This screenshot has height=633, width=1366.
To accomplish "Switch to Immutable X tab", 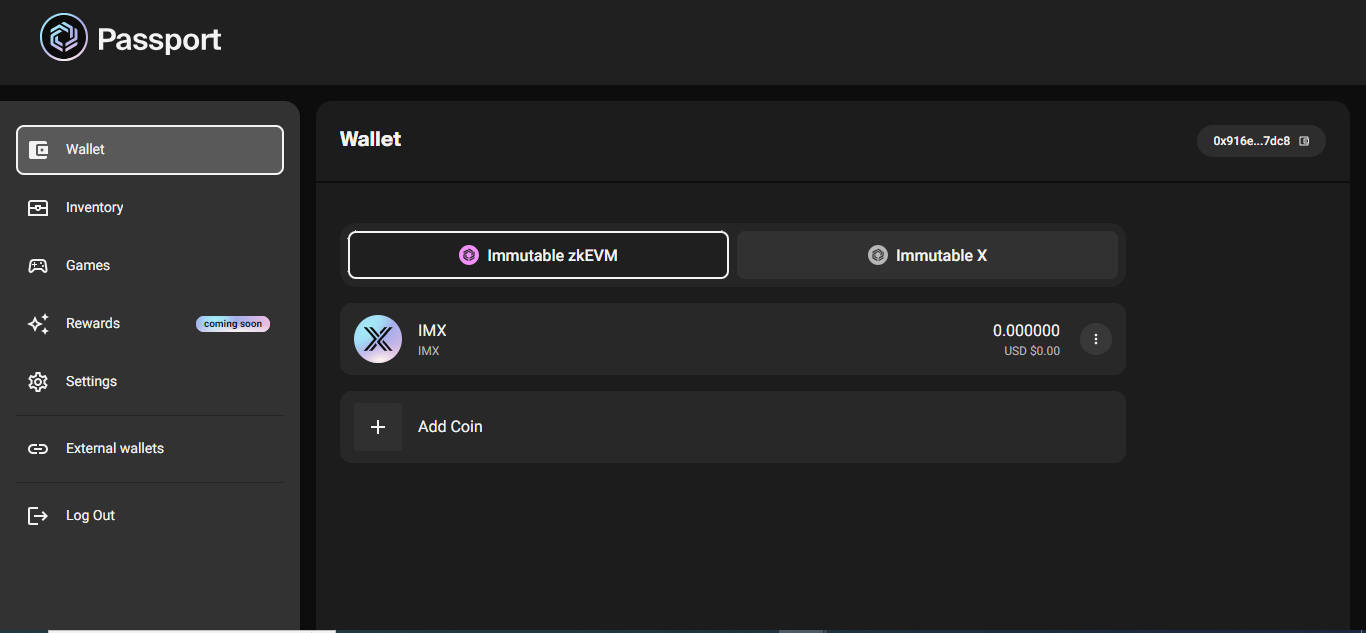I will (x=927, y=255).
